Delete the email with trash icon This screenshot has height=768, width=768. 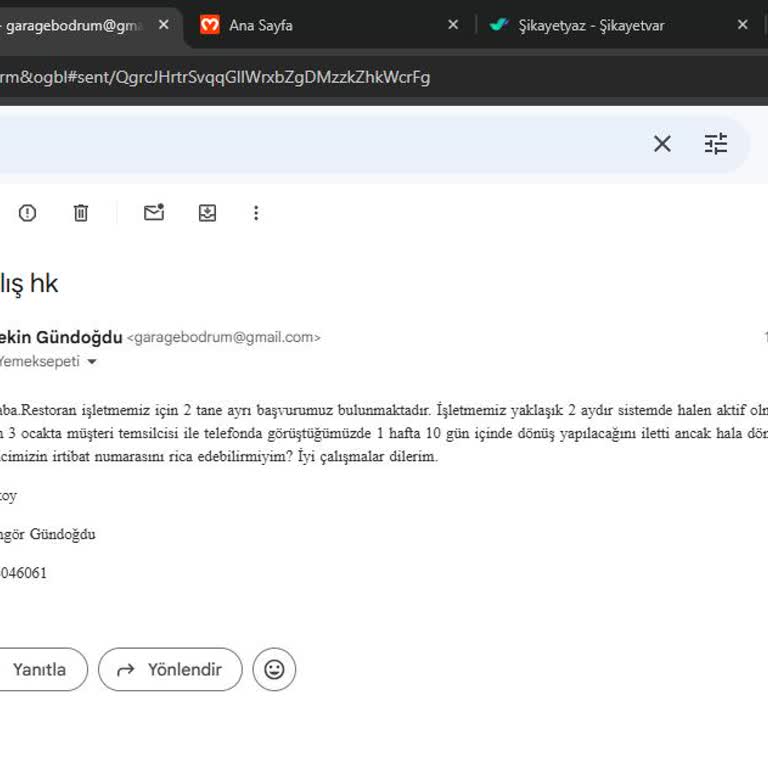click(x=81, y=213)
